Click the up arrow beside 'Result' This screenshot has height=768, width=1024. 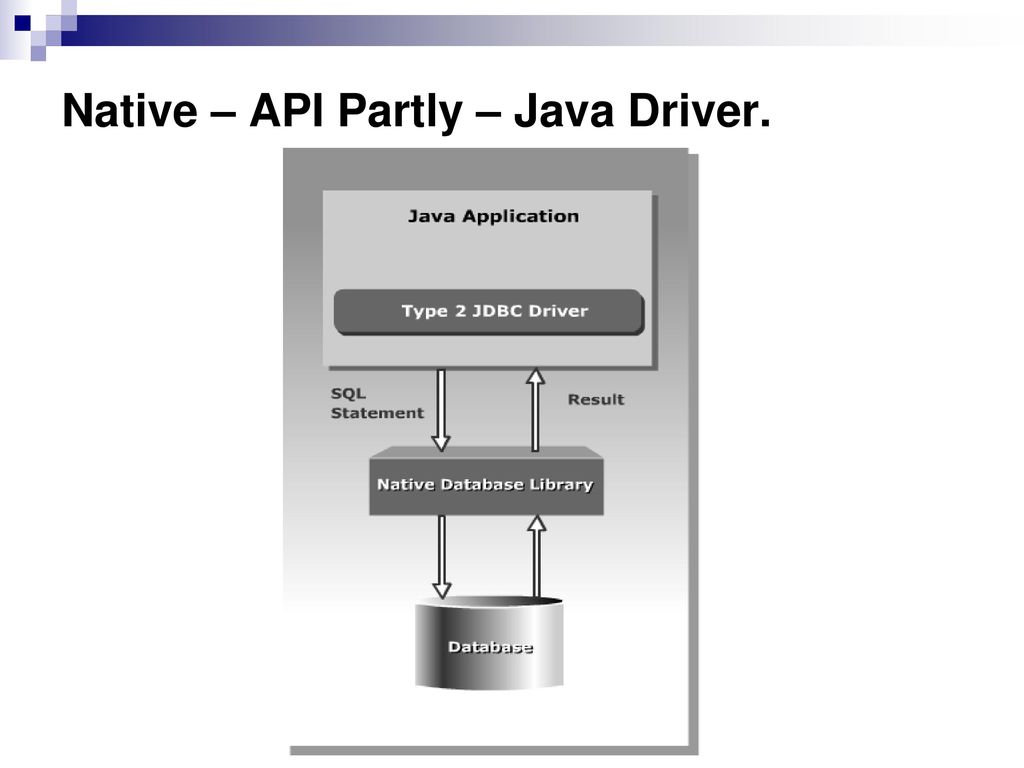point(536,409)
